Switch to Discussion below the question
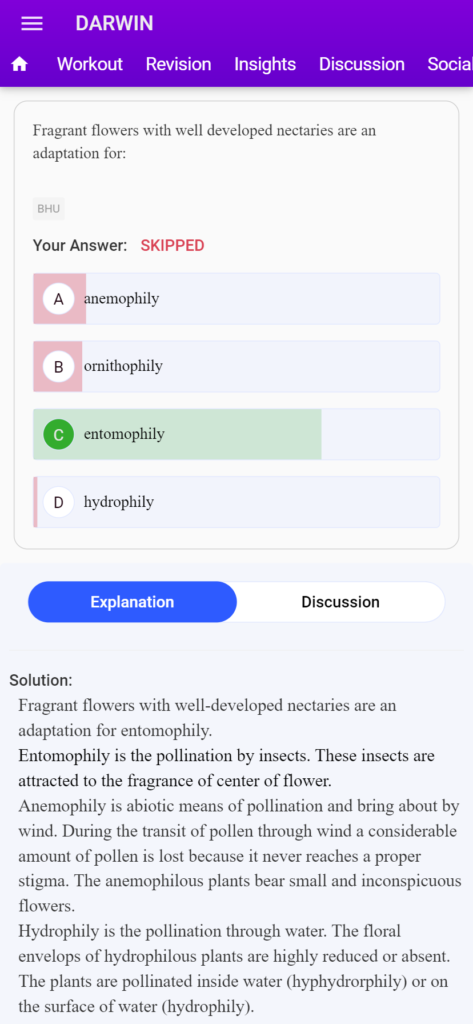Viewport: 473px width, 1024px height. [x=340, y=602]
